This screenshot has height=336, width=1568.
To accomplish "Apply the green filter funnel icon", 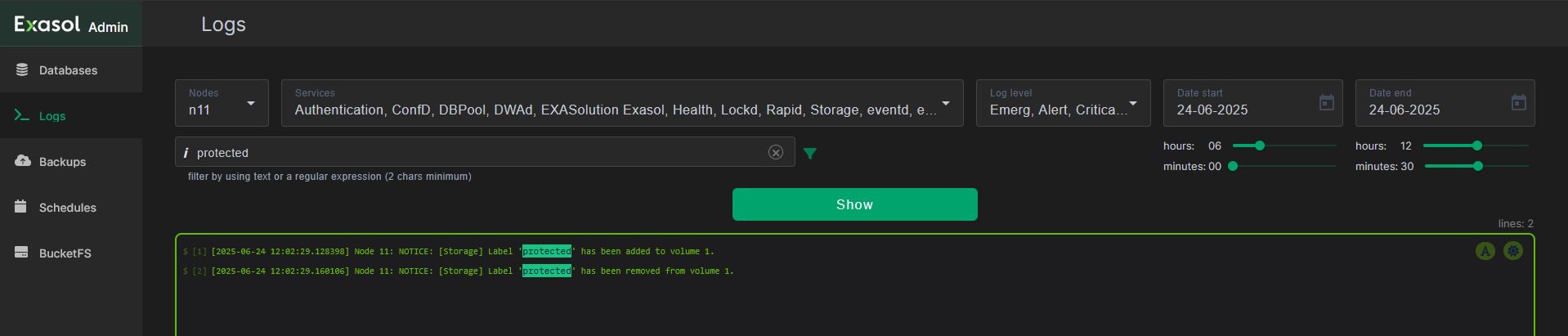I will click(x=809, y=153).
